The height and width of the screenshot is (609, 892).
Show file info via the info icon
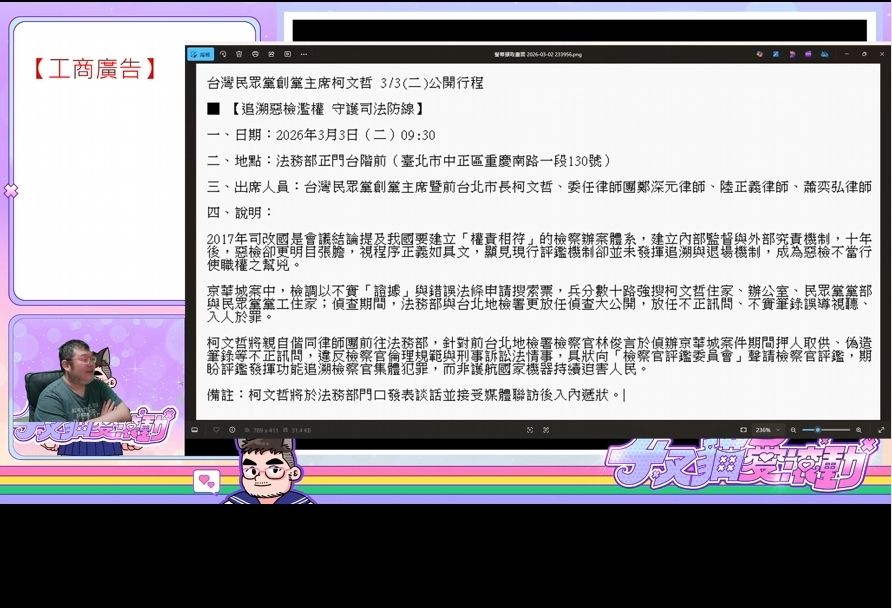[232, 430]
